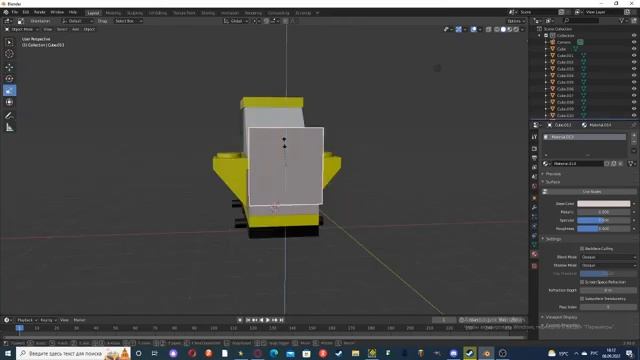Click the Windows taskbar search box
The image size is (640, 360).
[73, 353]
